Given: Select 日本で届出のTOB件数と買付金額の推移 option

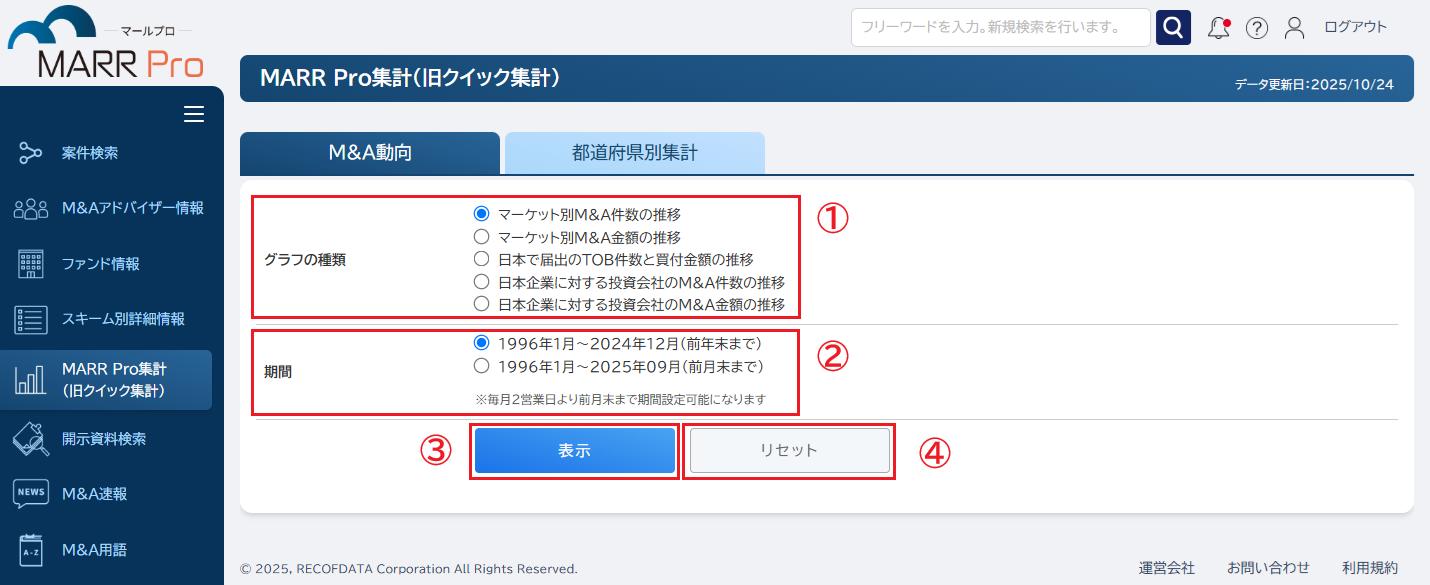Looking at the screenshot, I should (x=481, y=259).
